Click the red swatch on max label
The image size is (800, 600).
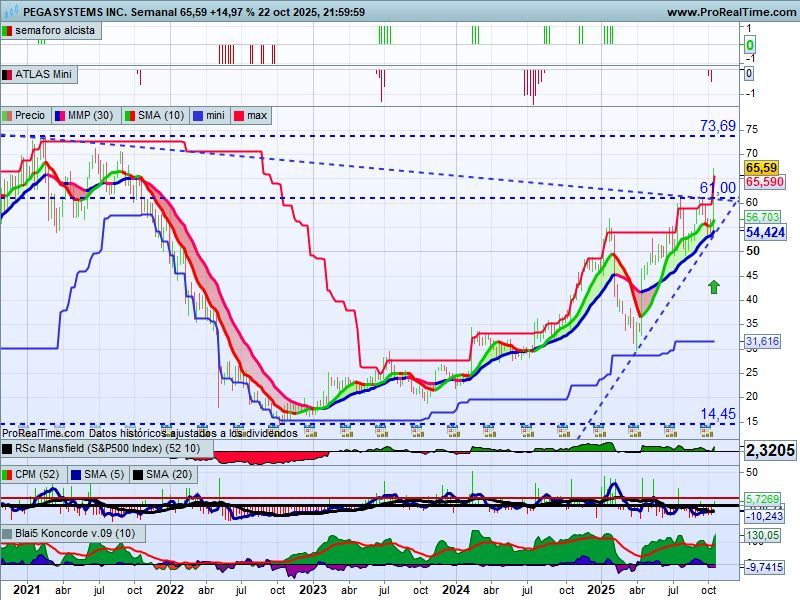tap(238, 116)
